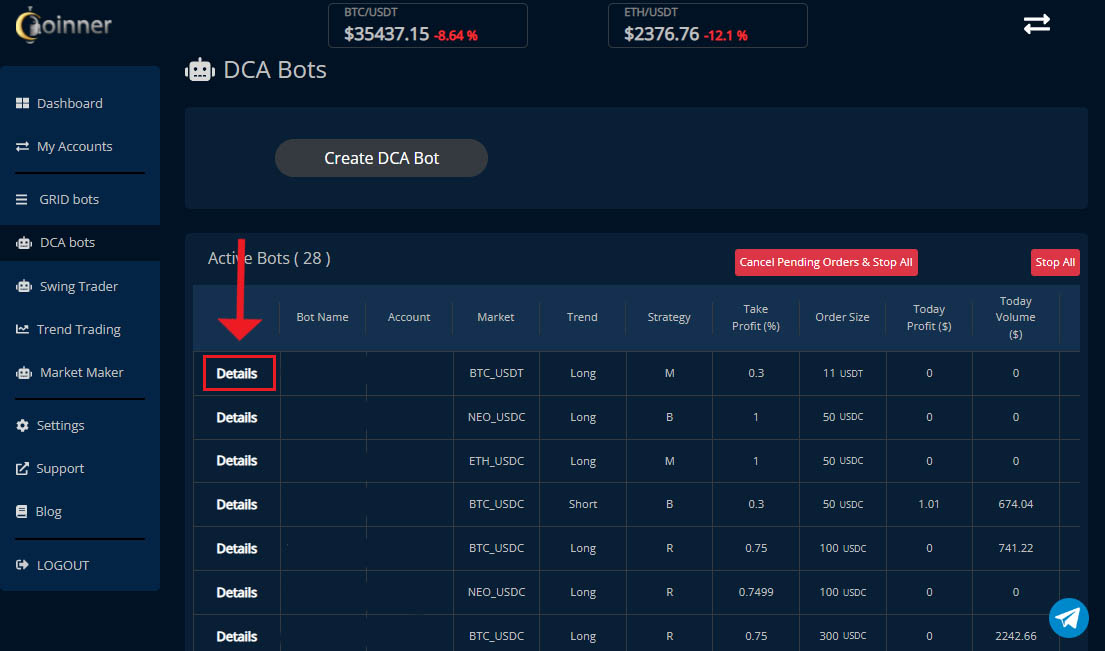Click the Create DCA Bot button
Viewport: 1105px width, 651px height.
tap(381, 158)
